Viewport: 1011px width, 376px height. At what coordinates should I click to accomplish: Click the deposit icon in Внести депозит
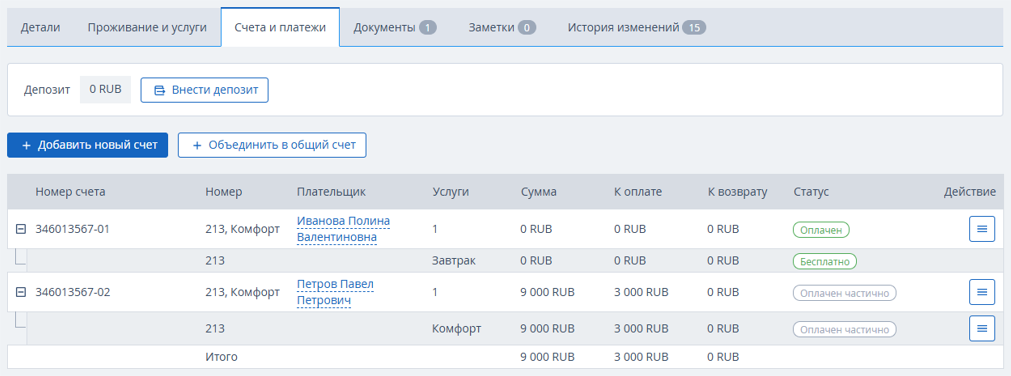pyautogui.click(x=159, y=90)
